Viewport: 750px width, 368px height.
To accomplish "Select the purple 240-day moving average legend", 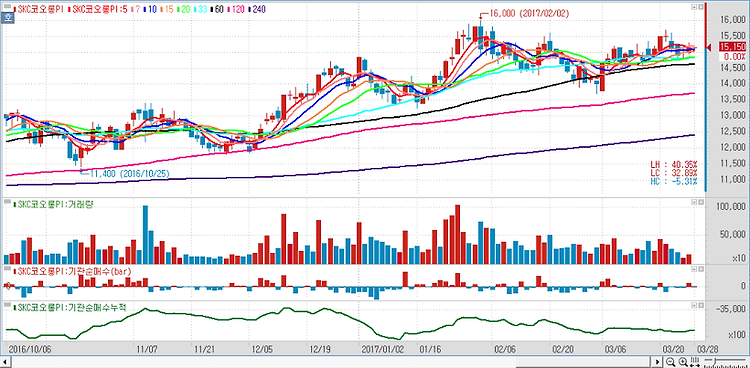I will click(x=256, y=9).
